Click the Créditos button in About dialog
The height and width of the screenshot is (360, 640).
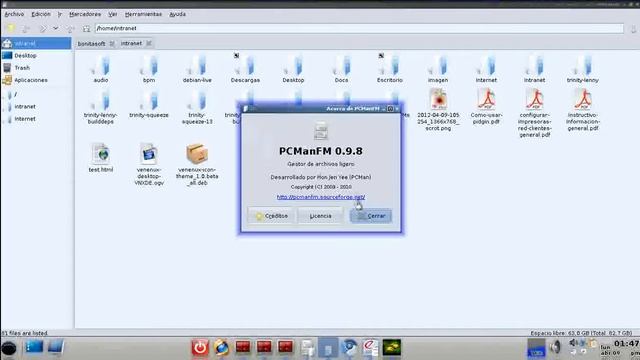tap(271, 216)
